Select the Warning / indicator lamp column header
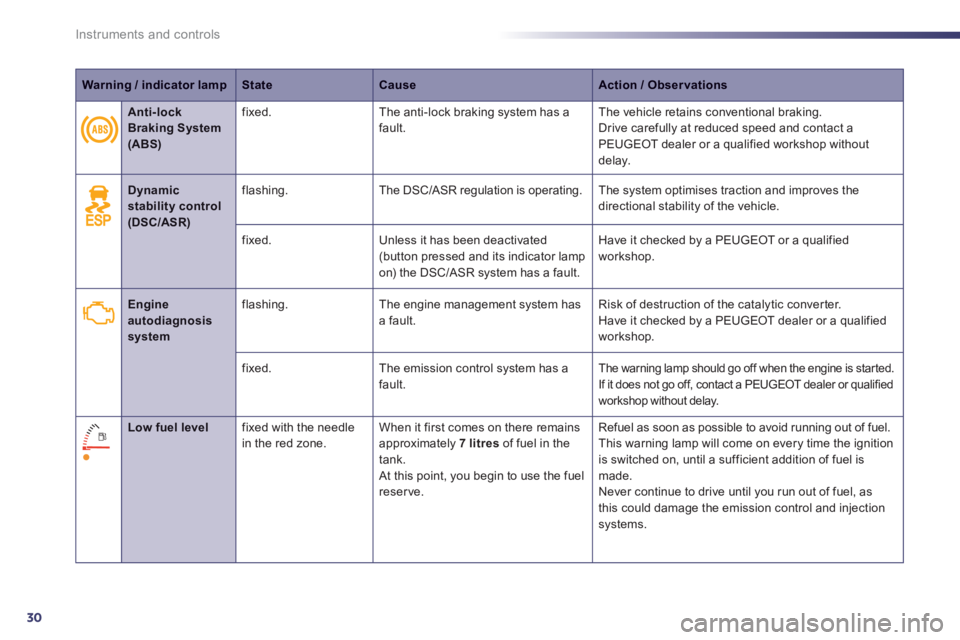Screen dimensions: 960x640 pos(154,85)
